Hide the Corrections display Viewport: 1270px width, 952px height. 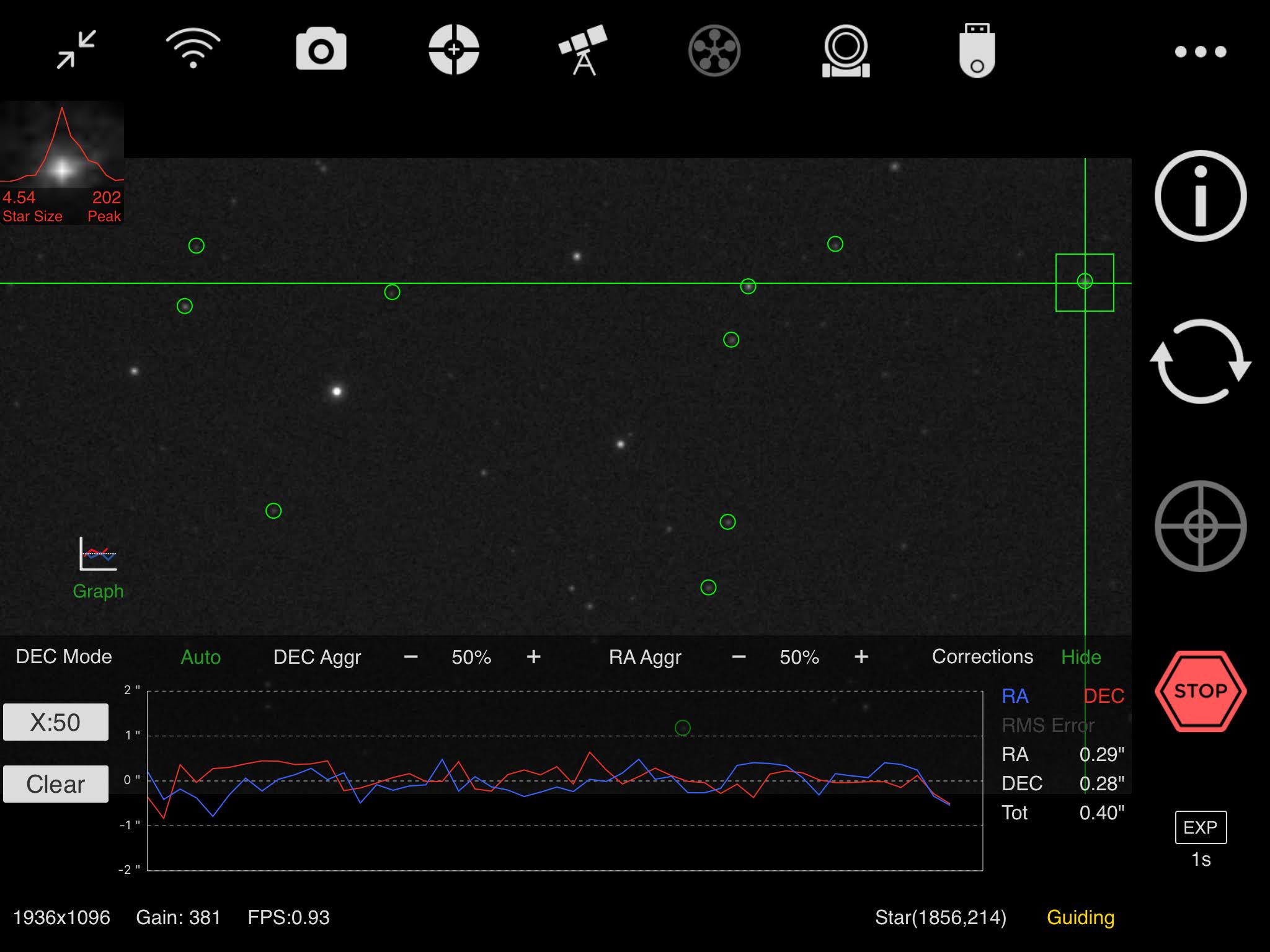click(1081, 657)
